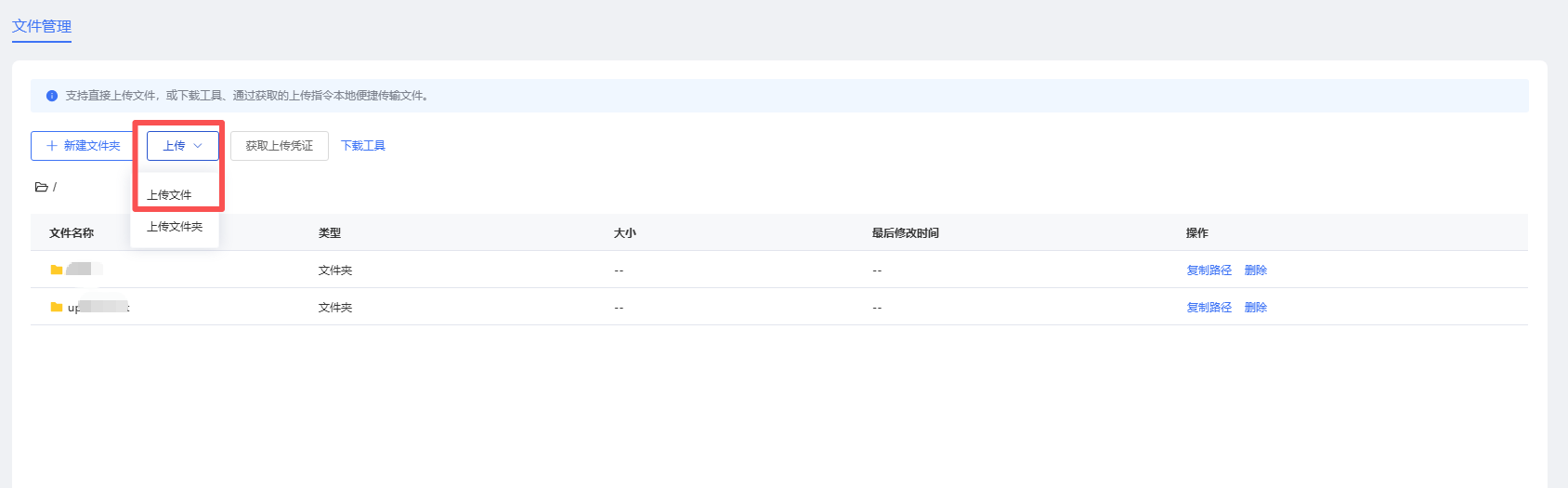This screenshot has height=488, width=1568.
Task: Open the 上传 dropdown button
Action: [182, 146]
